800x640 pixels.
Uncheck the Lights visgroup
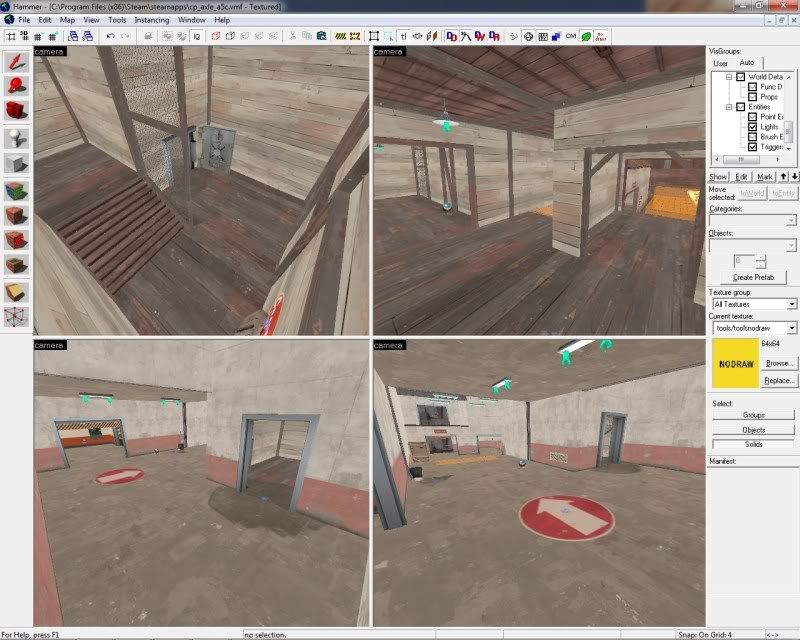tap(752, 127)
